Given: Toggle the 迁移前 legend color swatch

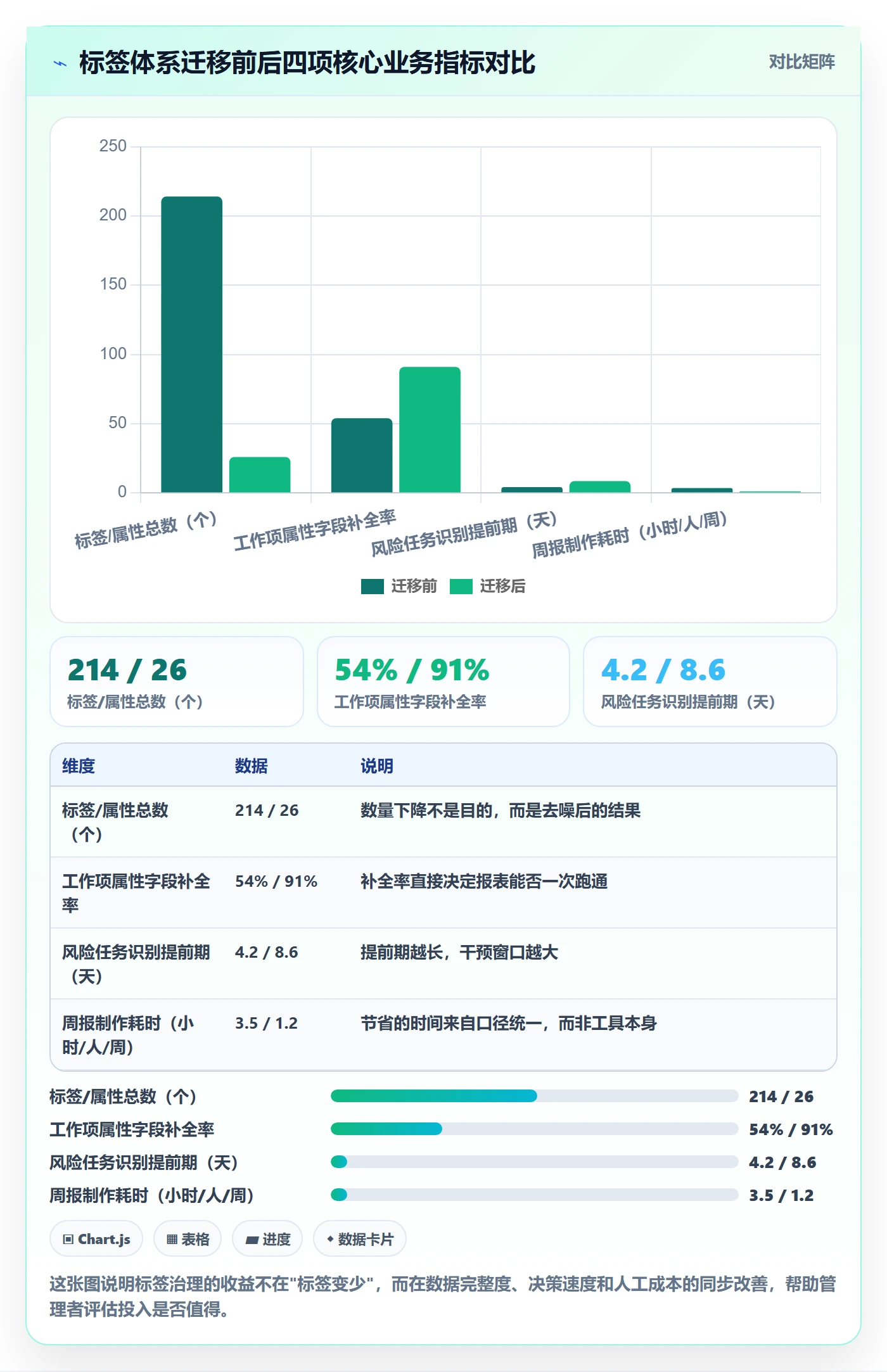Looking at the screenshot, I should 373,587.
